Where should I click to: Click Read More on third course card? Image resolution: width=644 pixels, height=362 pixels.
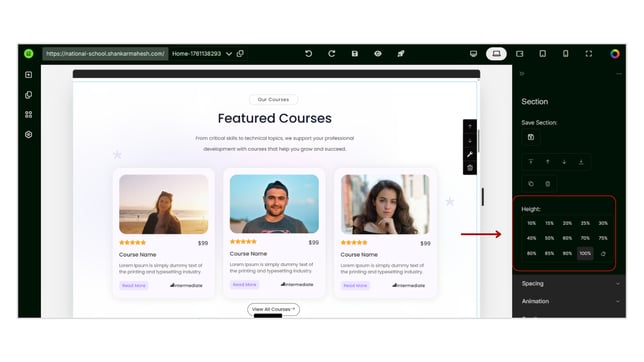click(x=355, y=286)
